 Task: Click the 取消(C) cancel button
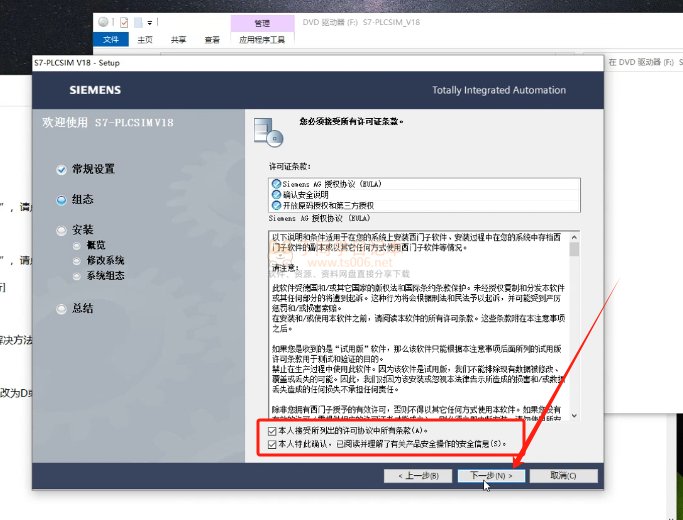[563, 476]
